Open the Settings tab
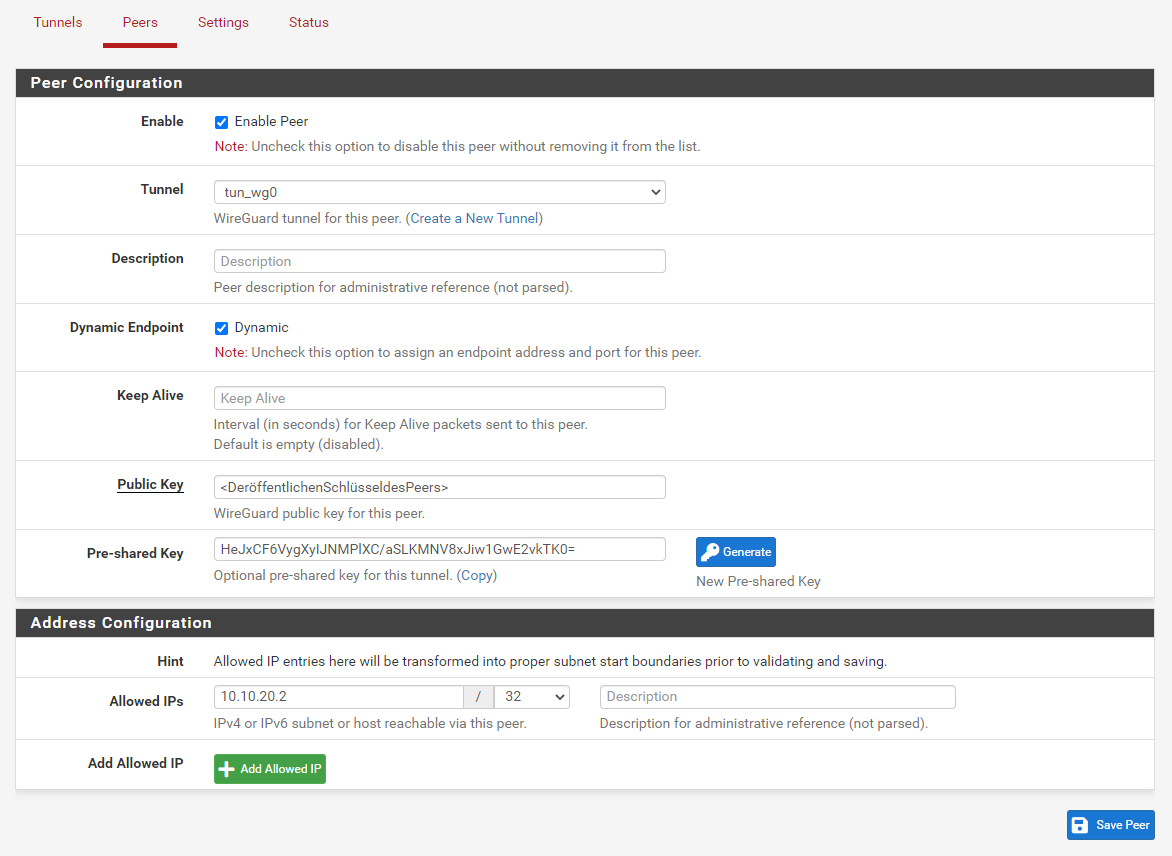Image resolution: width=1172 pixels, height=856 pixels. point(223,22)
